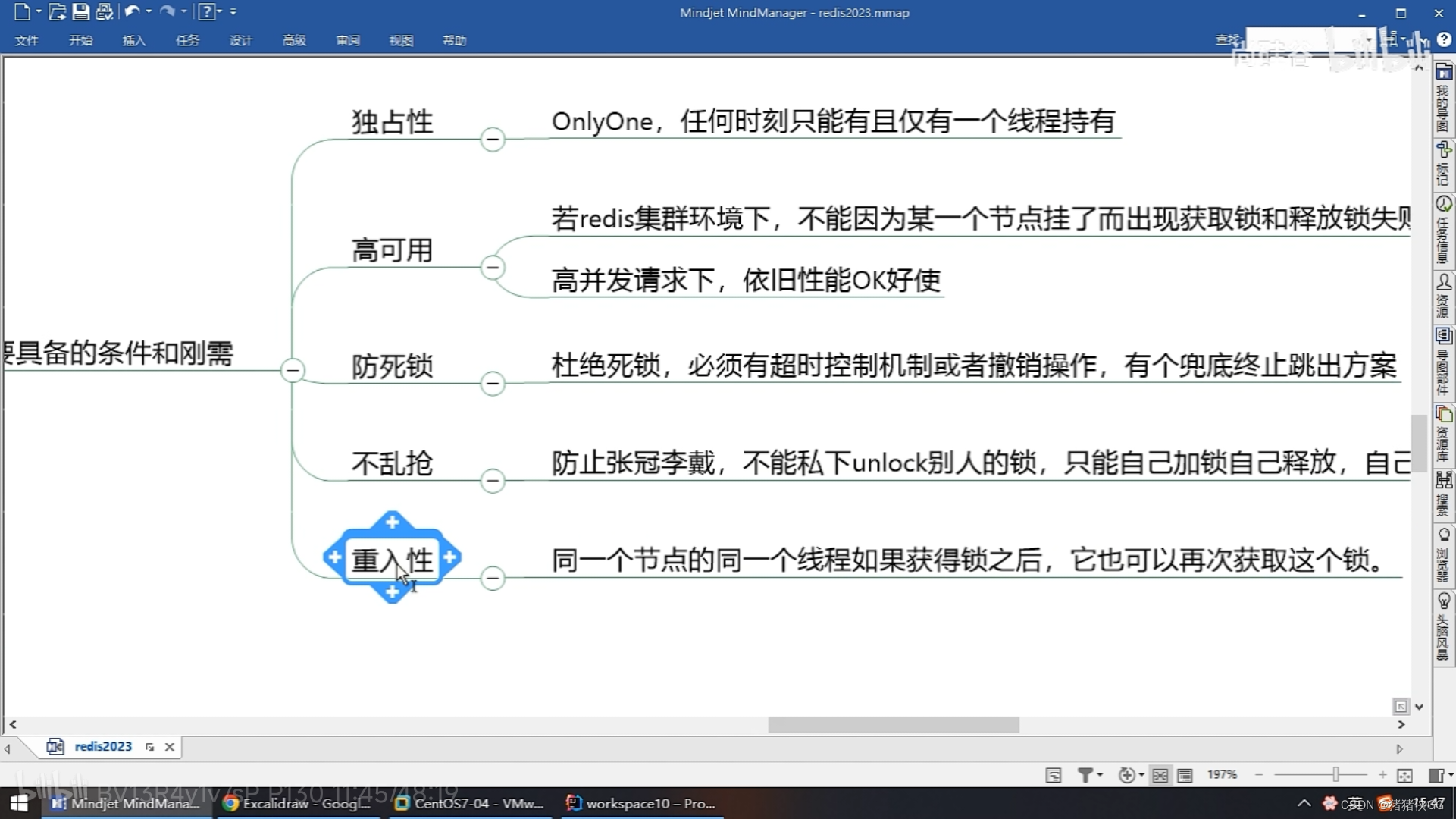Open the 资源库 side panel
Viewport: 1456px width, 819px height.
1444,434
